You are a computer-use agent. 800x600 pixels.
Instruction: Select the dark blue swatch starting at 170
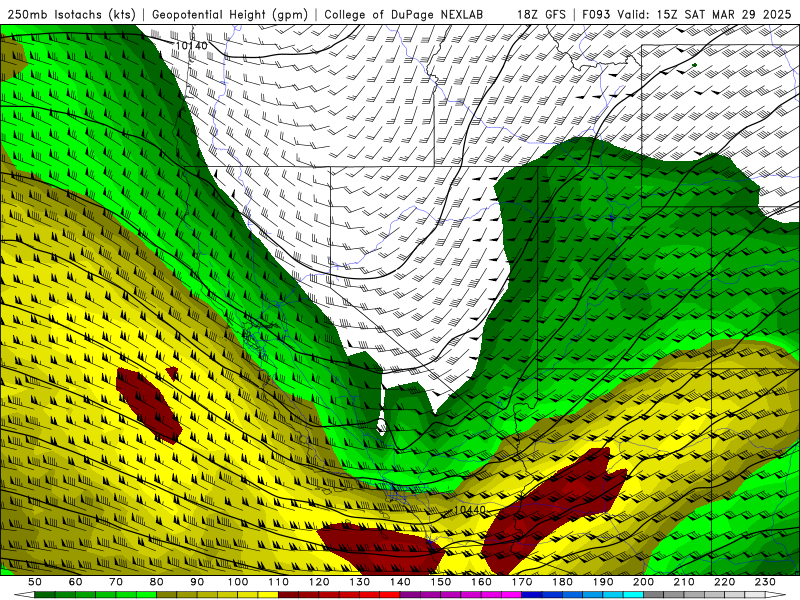click(x=532, y=595)
